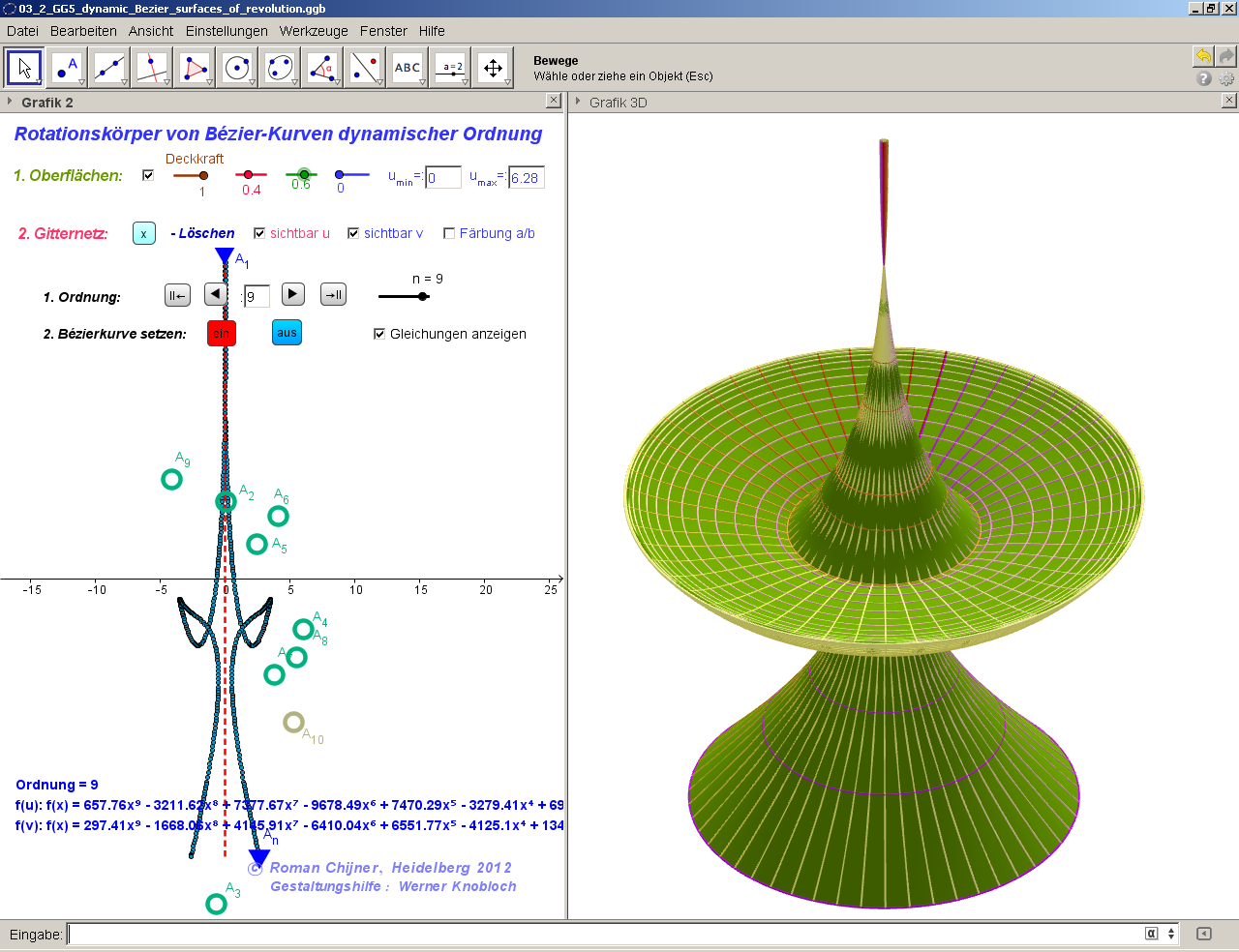Open the Ansicht menu
This screenshot has width=1239, height=952.
coord(151,31)
